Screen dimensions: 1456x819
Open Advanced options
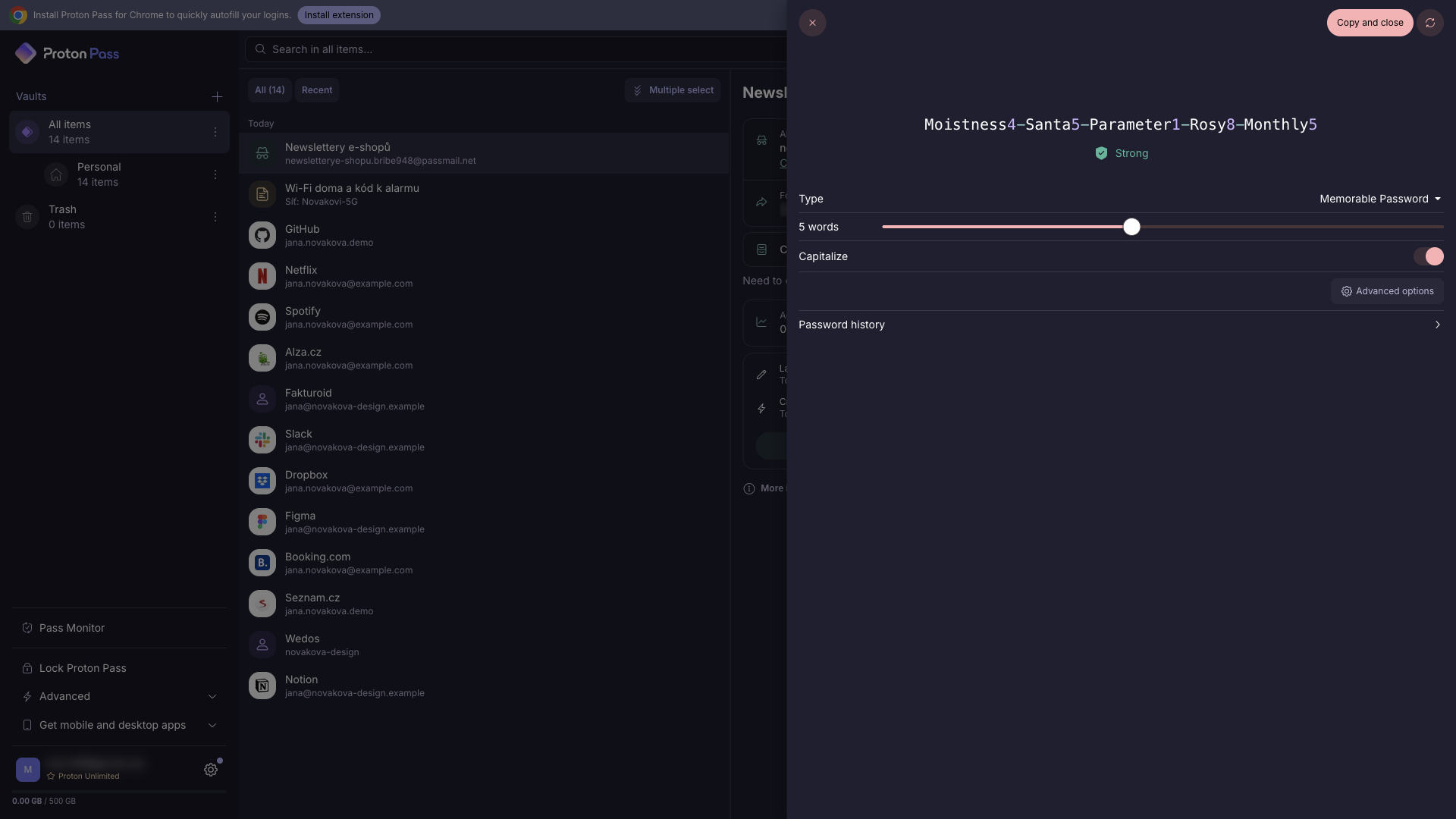[x=1387, y=291]
